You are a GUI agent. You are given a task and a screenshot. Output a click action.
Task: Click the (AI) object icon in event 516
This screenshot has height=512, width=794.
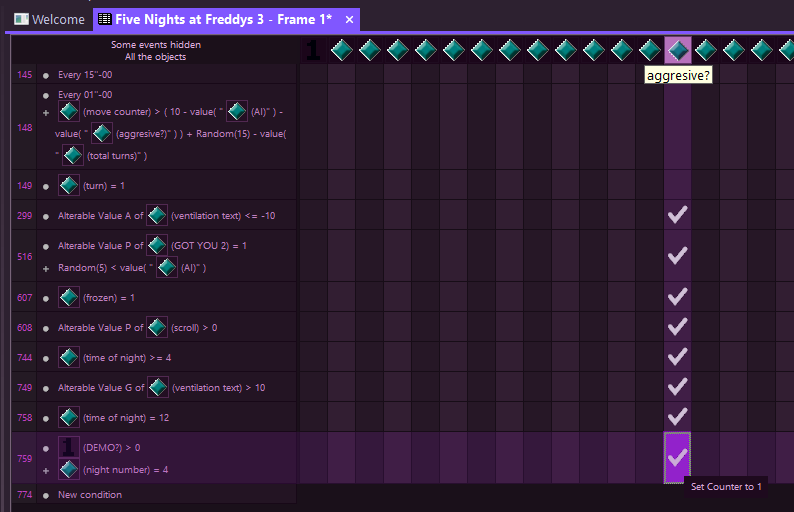(167, 267)
